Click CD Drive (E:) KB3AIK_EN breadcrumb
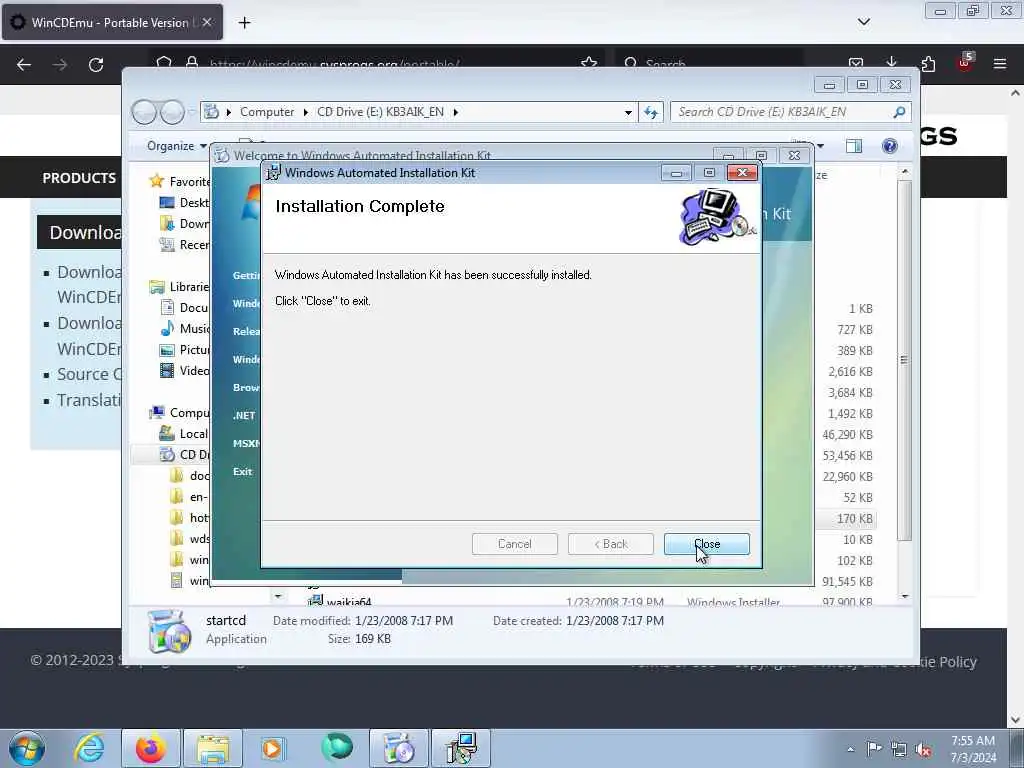This screenshot has height=768, width=1024. [x=380, y=112]
